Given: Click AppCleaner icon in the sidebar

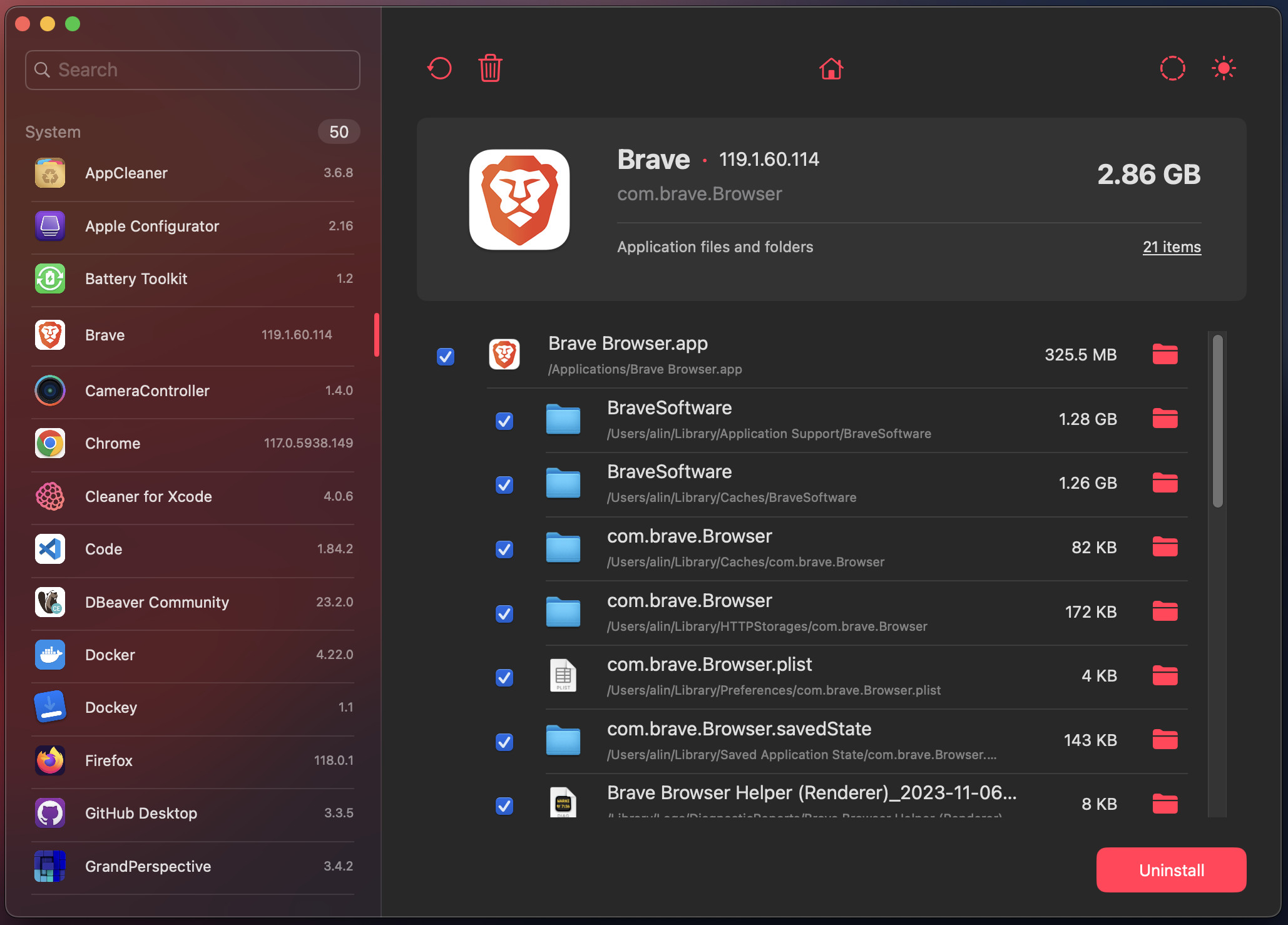Looking at the screenshot, I should pos(50,173).
